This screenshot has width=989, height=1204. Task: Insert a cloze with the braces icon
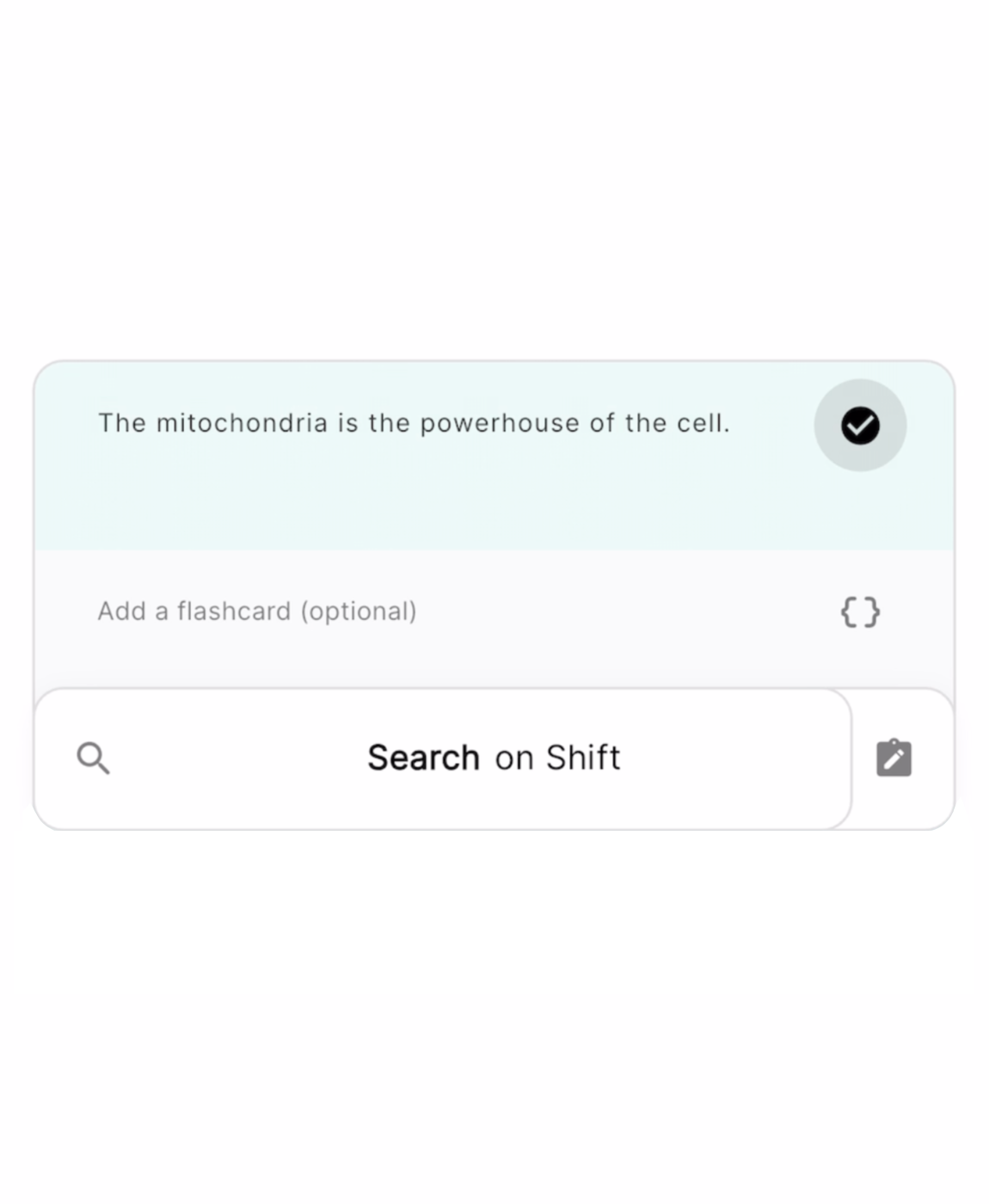[x=859, y=611]
